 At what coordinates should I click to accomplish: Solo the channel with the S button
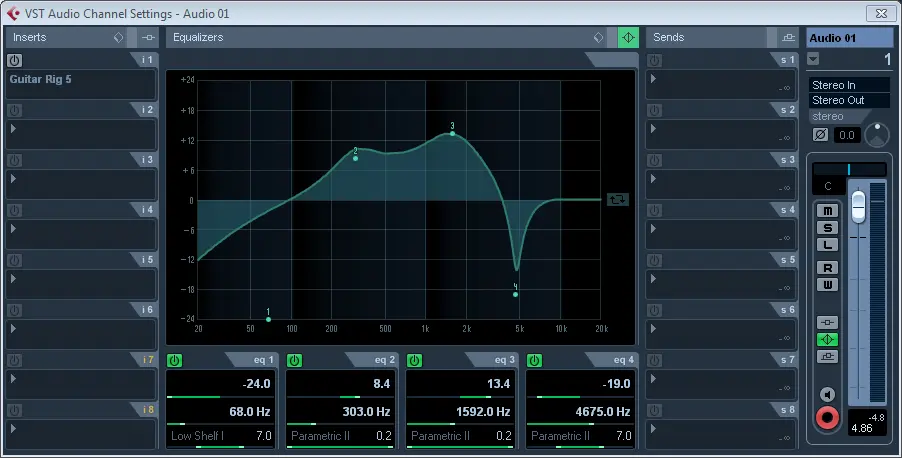tap(827, 228)
